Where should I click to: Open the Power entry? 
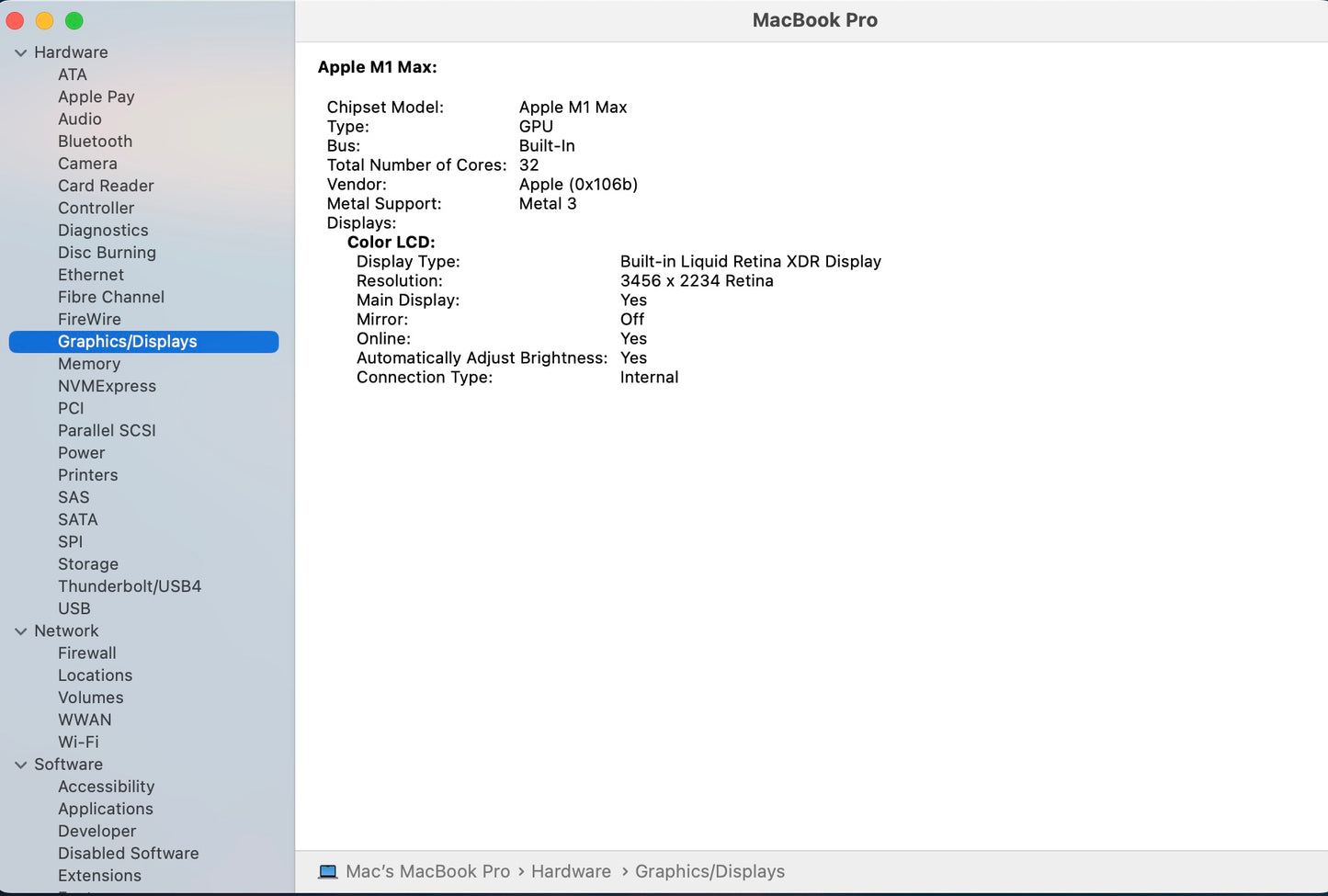[x=81, y=453]
